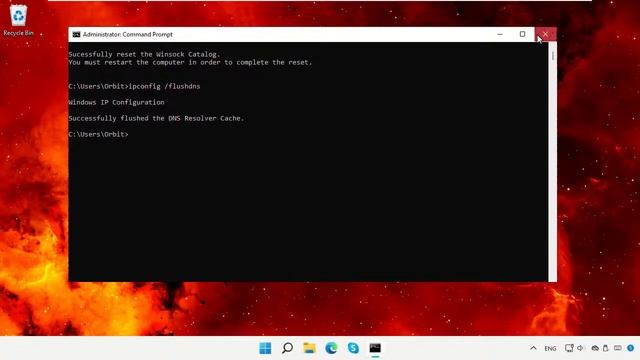This screenshot has width=640, height=360.
Task: Click 'Sucessfully reset the Winsock Catalog.' text
Action: (x=144, y=54)
